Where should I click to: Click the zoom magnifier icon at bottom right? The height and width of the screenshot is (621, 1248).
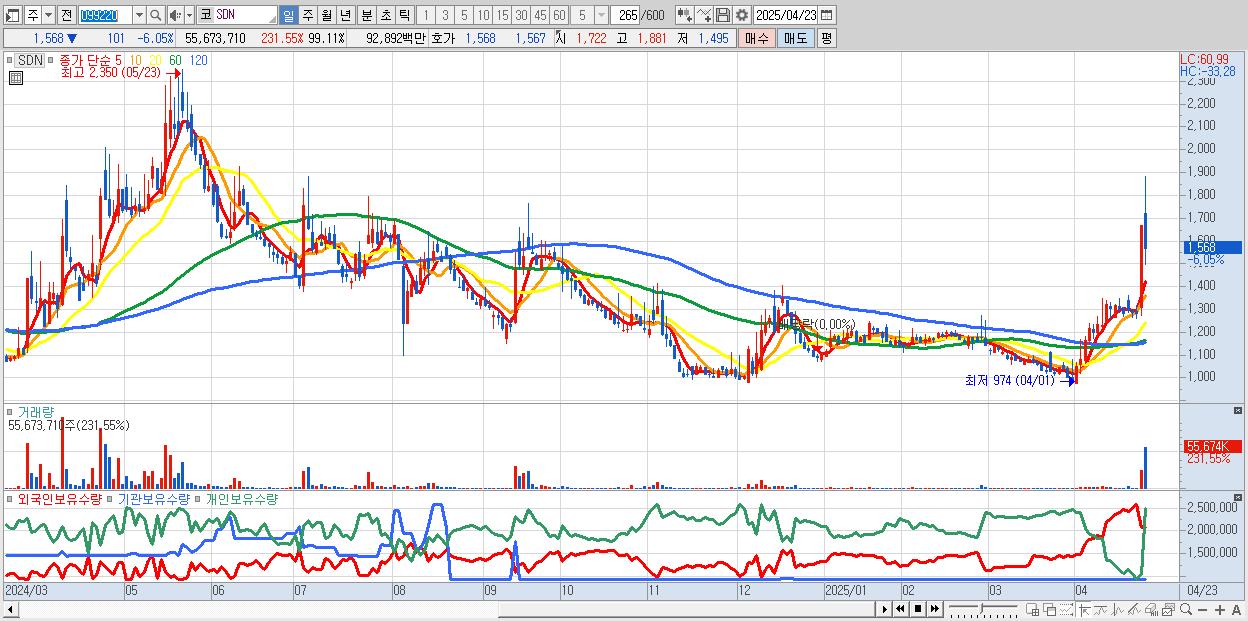point(1186,609)
